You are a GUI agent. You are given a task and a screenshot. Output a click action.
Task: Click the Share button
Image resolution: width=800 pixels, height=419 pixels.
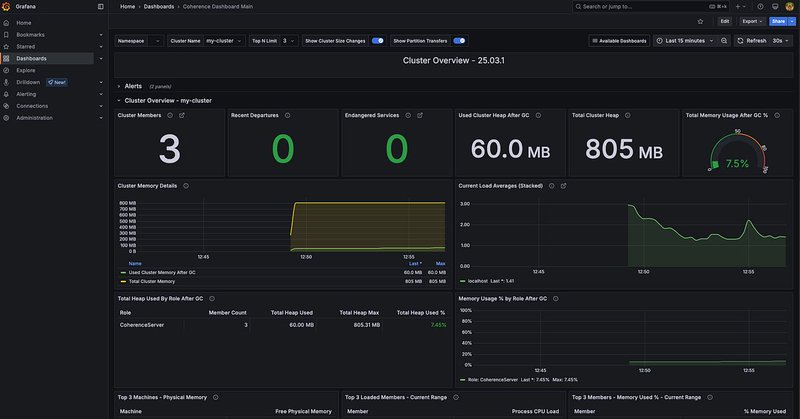pos(778,21)
